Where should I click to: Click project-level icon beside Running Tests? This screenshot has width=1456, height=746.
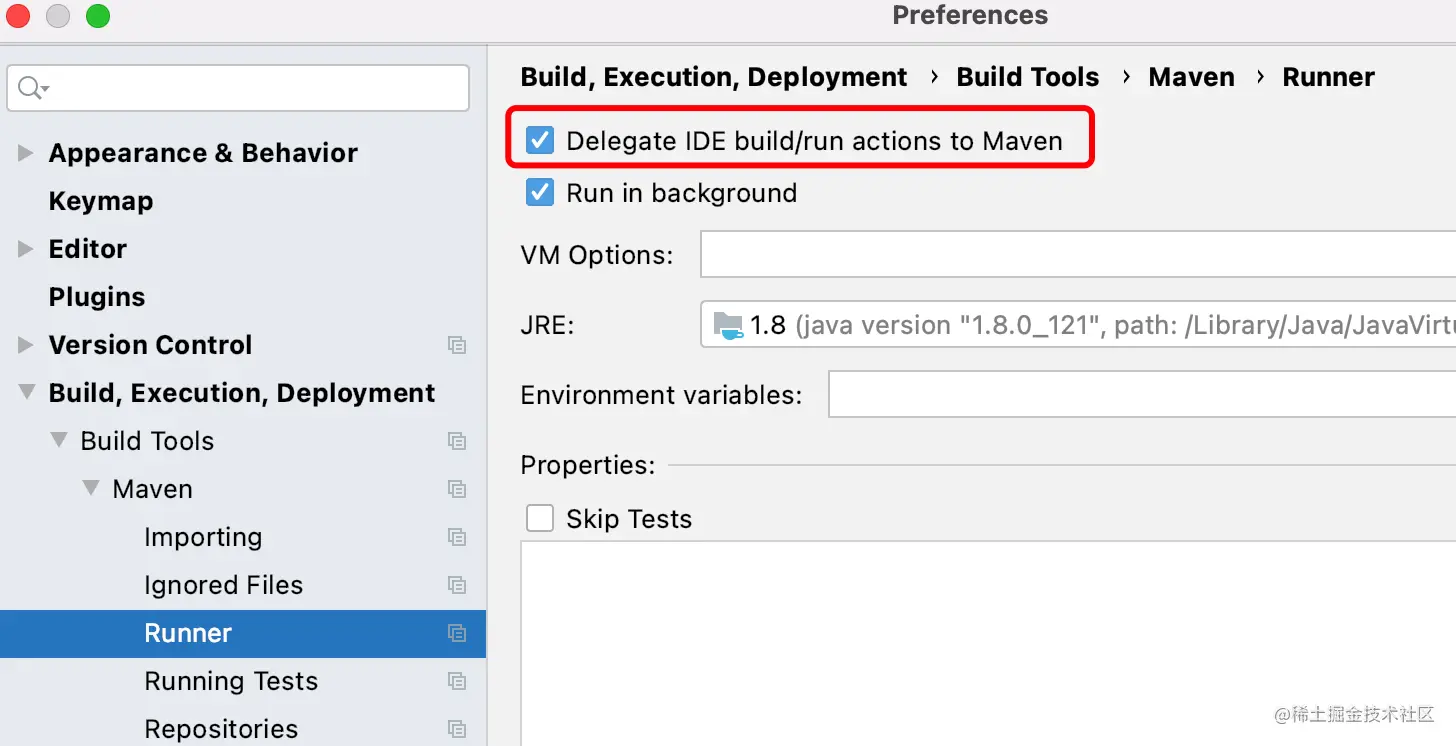pyautogui.click(x=457, y=681)
